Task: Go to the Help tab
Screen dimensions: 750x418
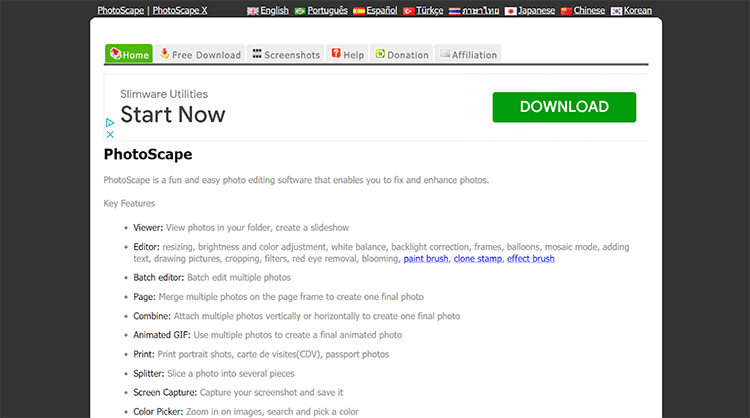Action: pos(347,55)
